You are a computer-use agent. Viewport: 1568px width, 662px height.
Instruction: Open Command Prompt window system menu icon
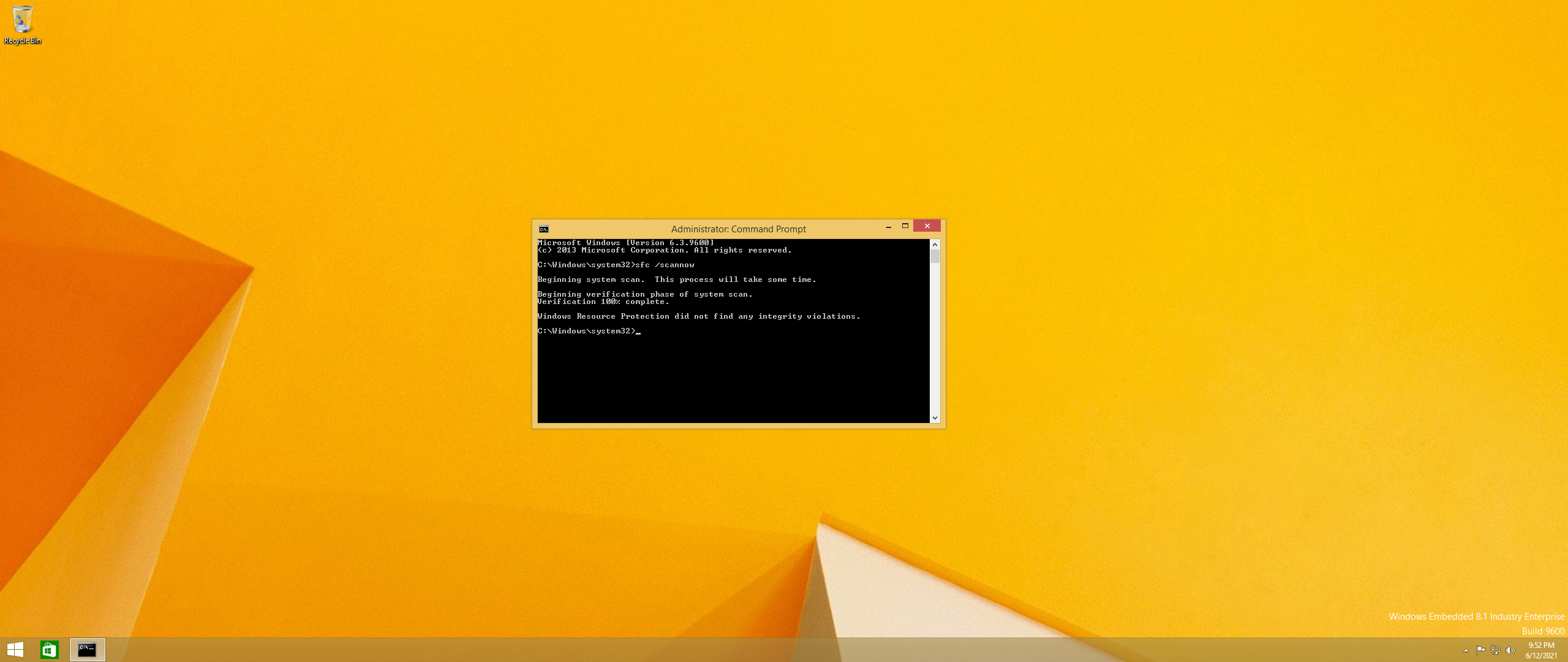tap(544, 229)
